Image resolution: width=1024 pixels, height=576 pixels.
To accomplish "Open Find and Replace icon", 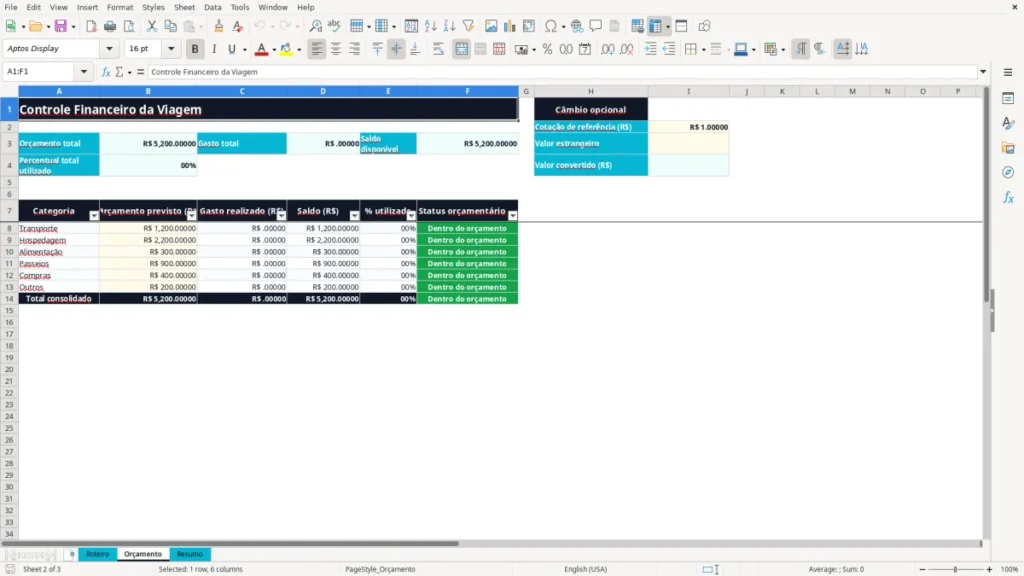I will point(315,26).
